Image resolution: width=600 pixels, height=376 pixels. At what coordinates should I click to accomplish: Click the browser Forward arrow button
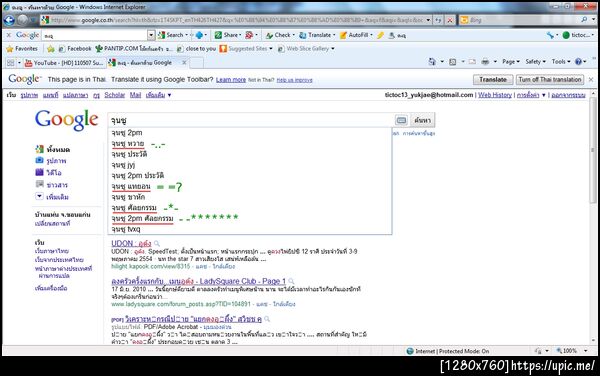(23, 20)
